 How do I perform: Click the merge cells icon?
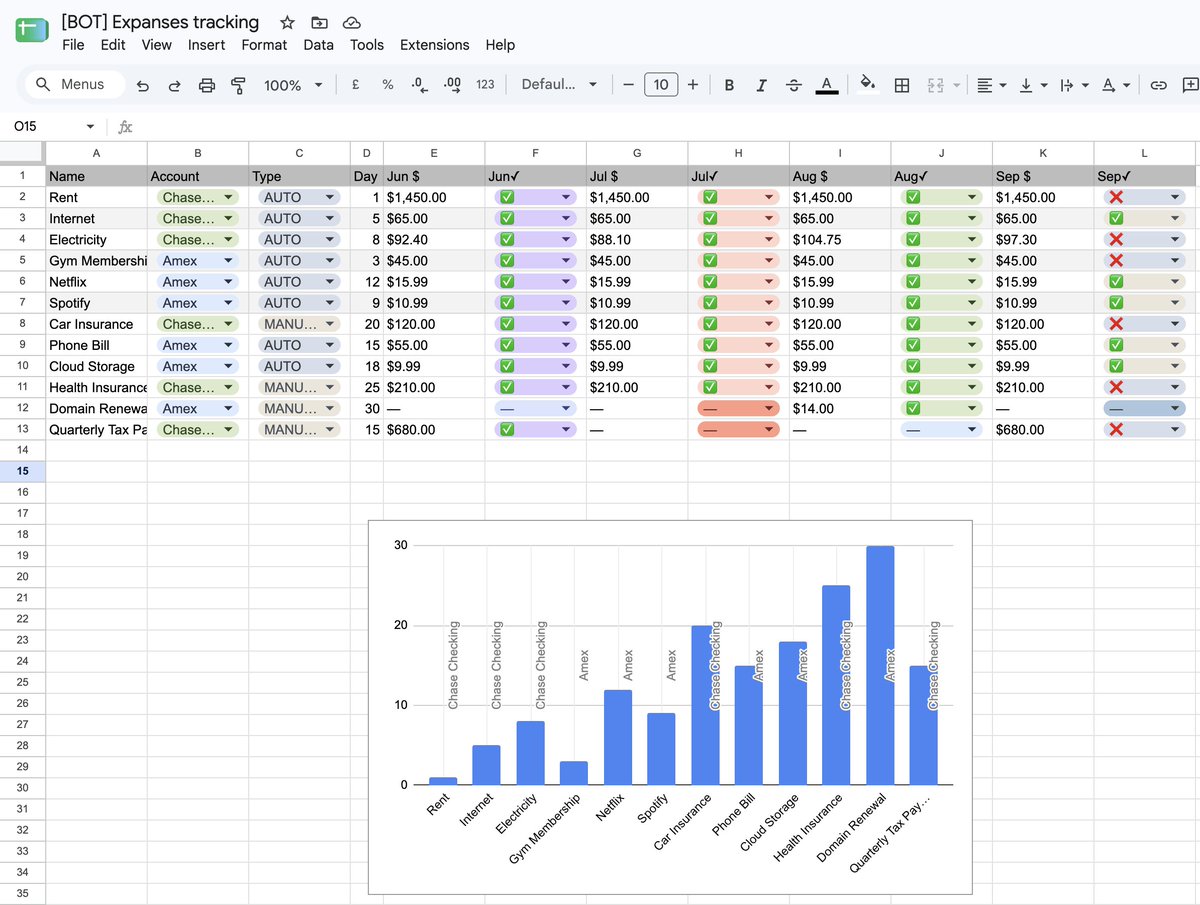[x=935, y=85]
